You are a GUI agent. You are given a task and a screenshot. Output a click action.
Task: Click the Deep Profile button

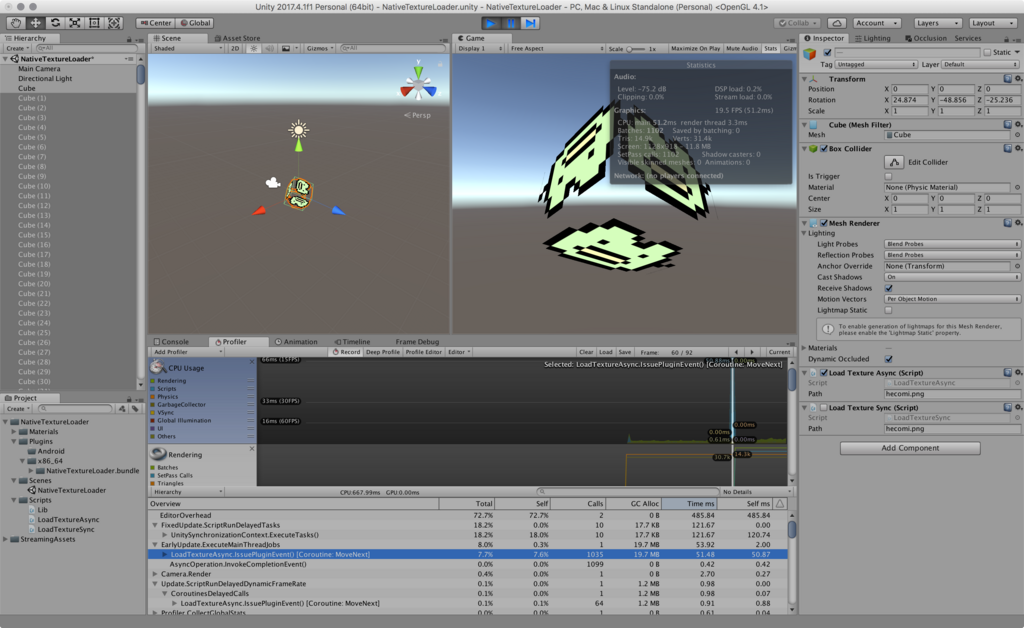[382, 352]
